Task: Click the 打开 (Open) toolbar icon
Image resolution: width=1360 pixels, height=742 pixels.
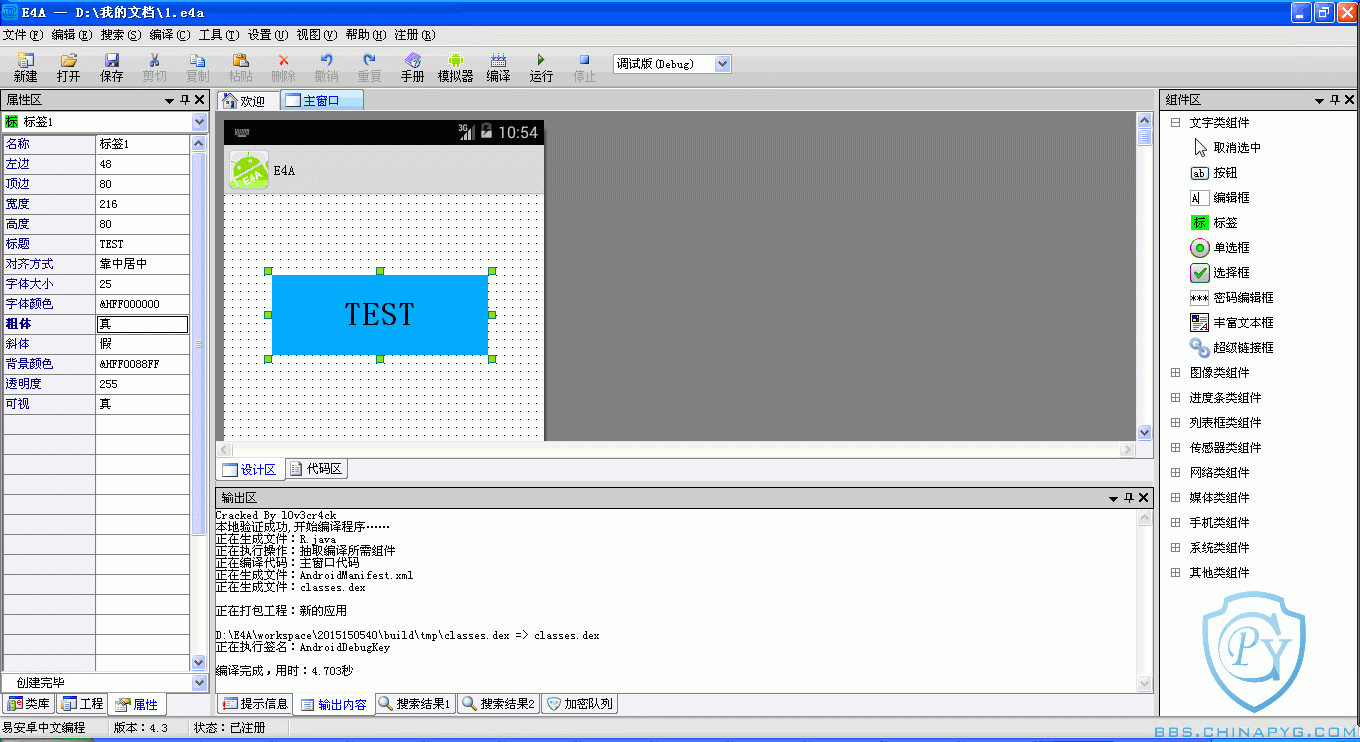Action: [x=68, y=68]
